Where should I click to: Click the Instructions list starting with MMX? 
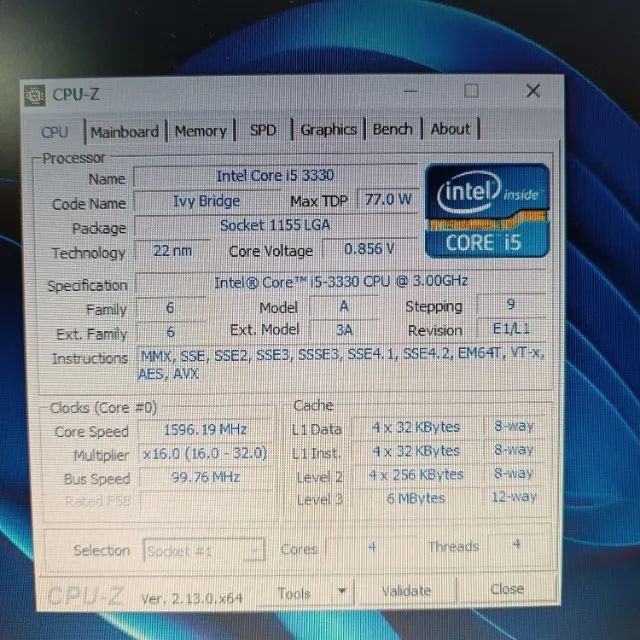pos(342,364)
